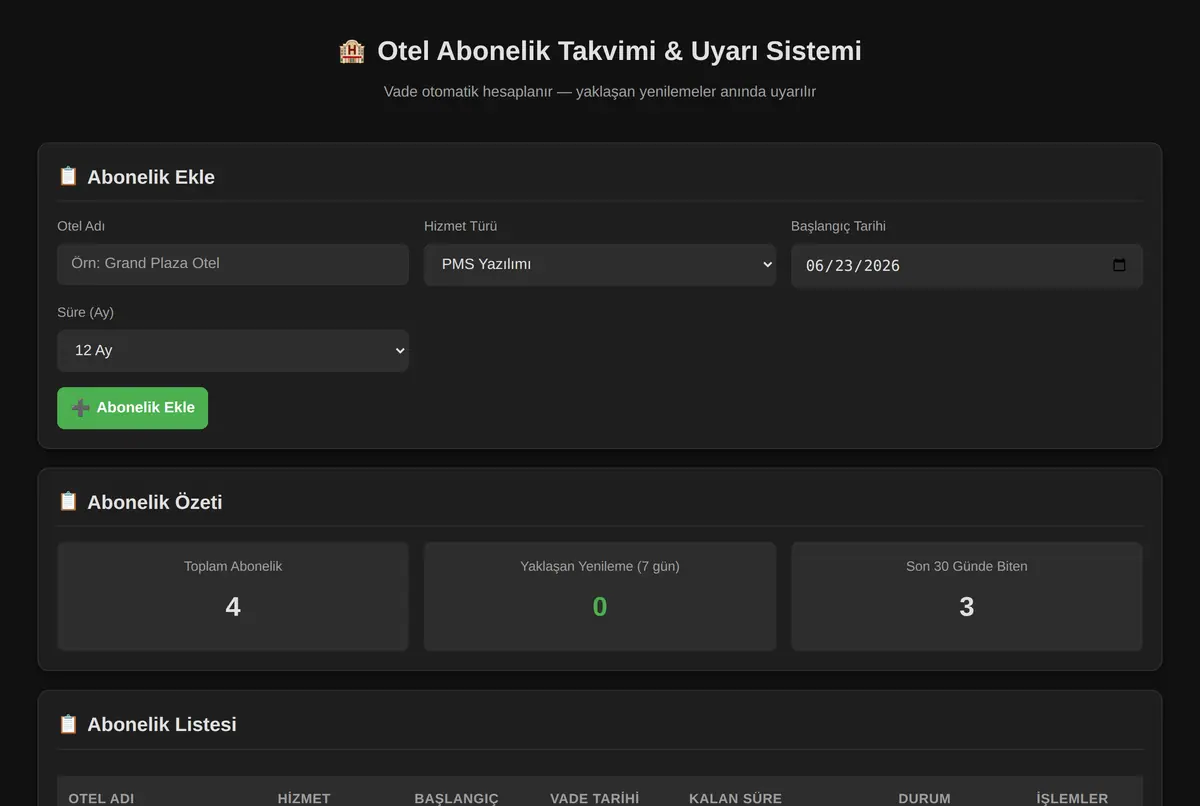Click the Son 30 Günde Biten card
This screenshot has height=806, width=1200.
tap(966, 597)
